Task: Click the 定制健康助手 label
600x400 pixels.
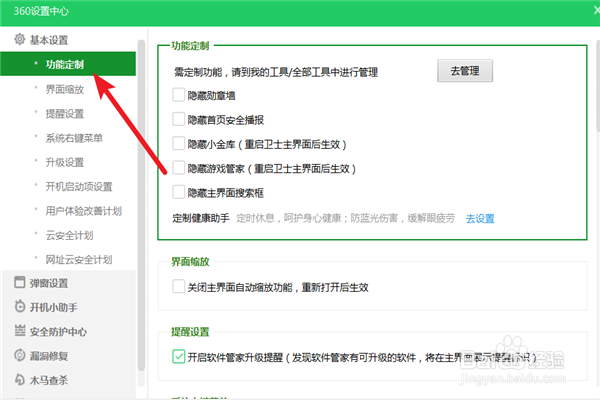Action: [x=201, y=218]
